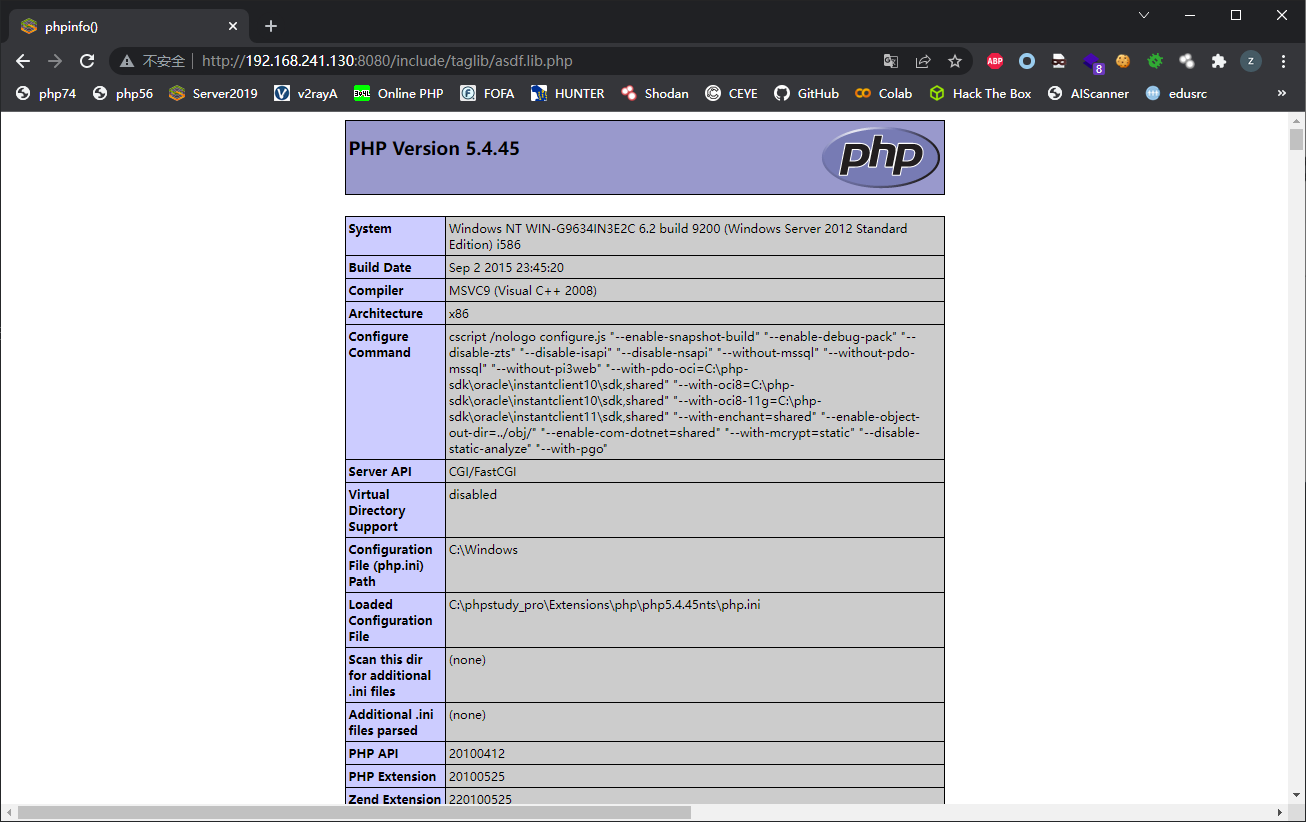Image resolution: width=1306 pixels, height=822 pixels.
Task: Open the FOFA bookmark
Action: point(486,93)
